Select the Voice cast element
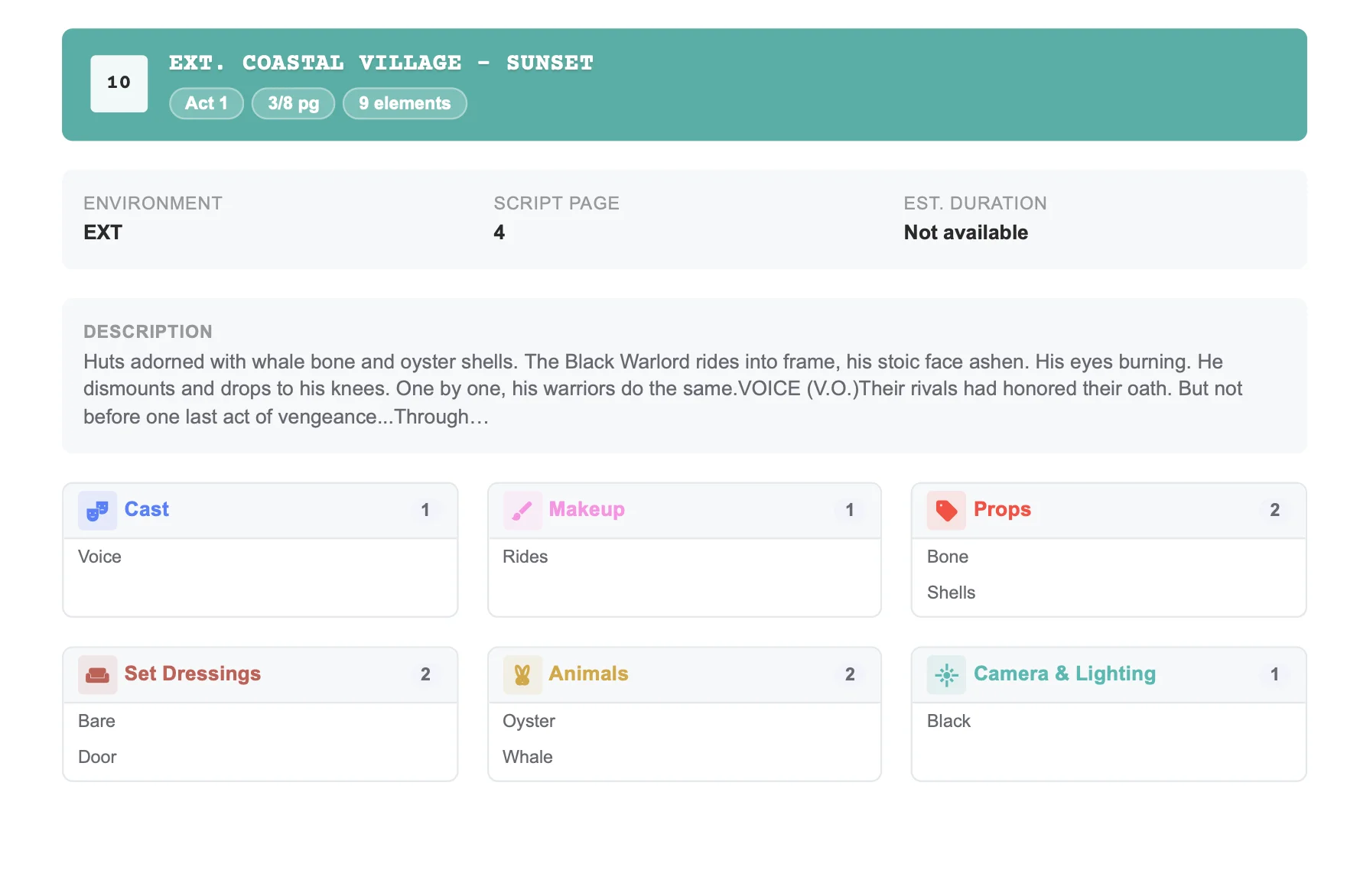This screenshot has height=896, width=1360. [x=99, y=557]
